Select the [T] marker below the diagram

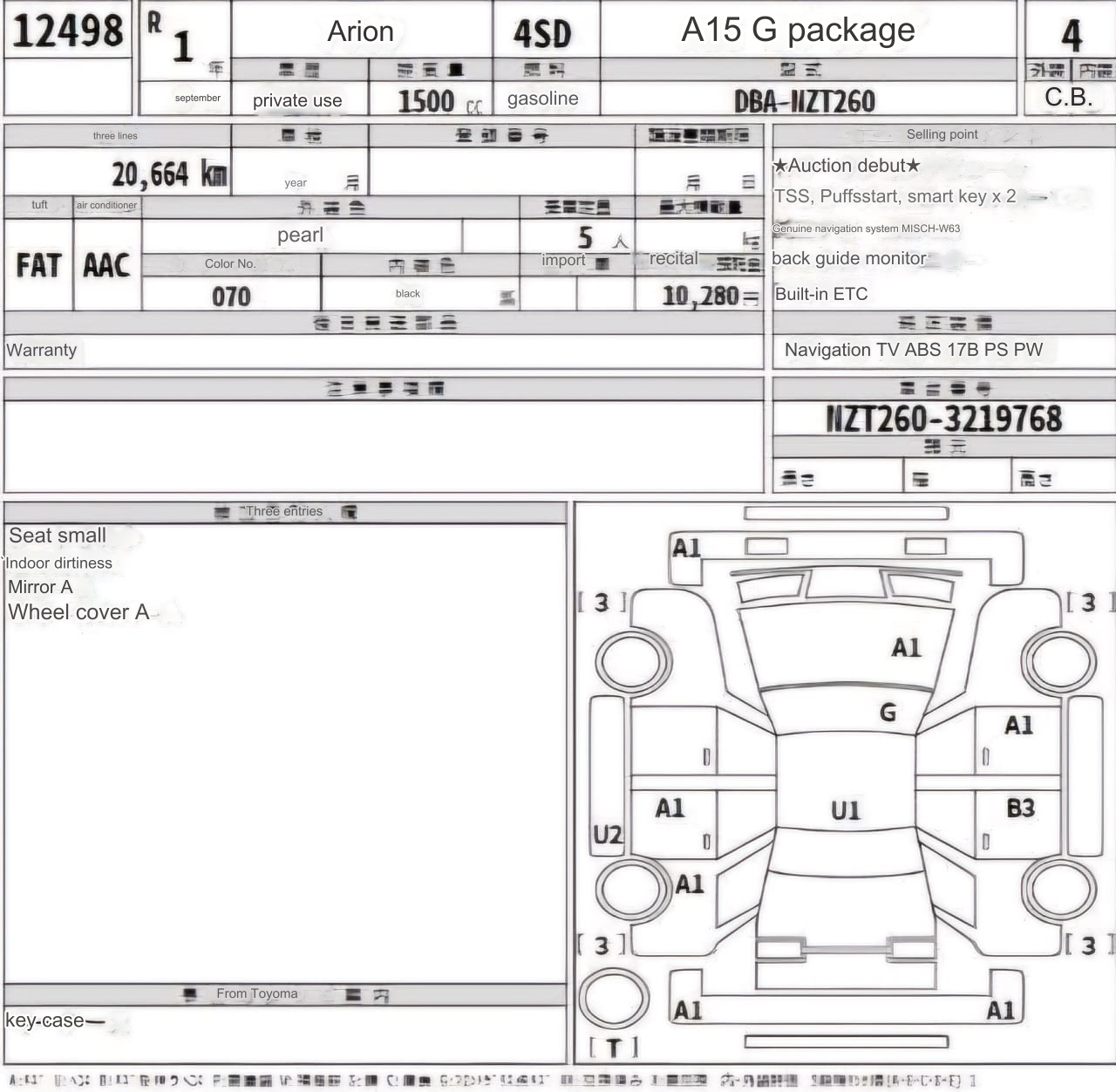point(614,1047)
